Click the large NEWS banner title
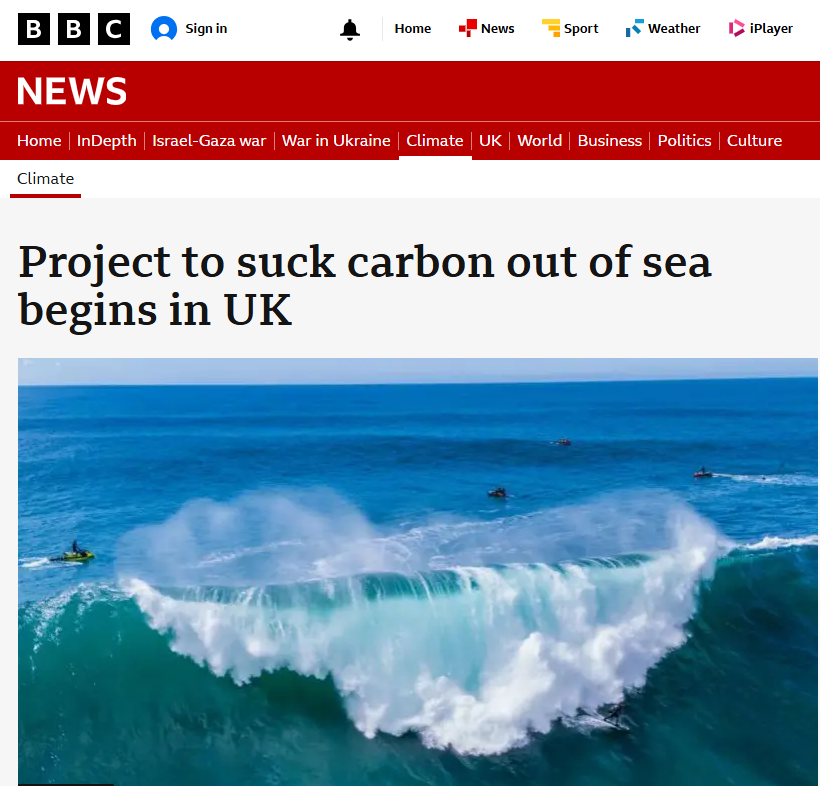This screenshot has height=786, width=820. [x=72, y=91]
